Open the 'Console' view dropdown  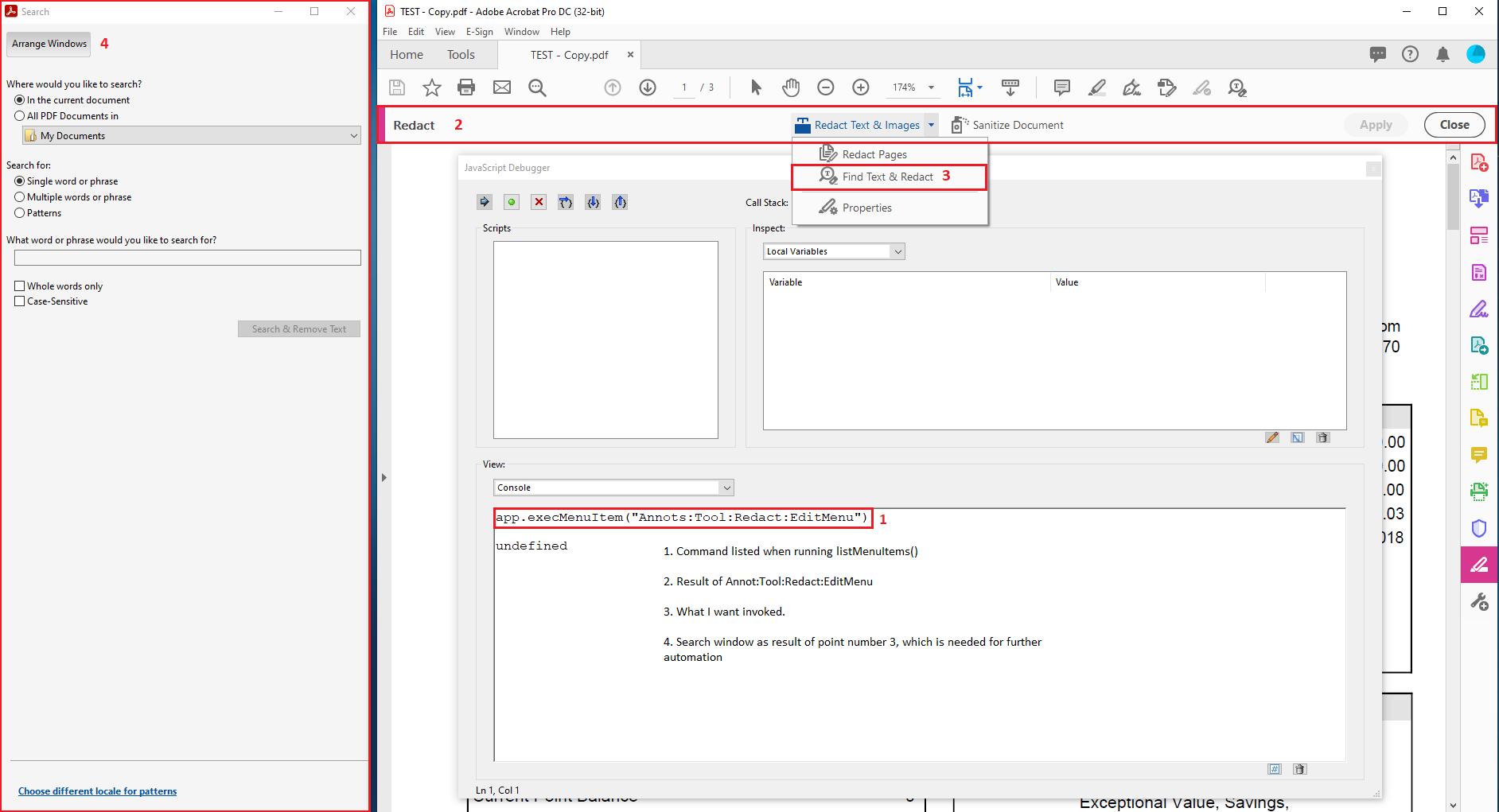pos(613,488)
